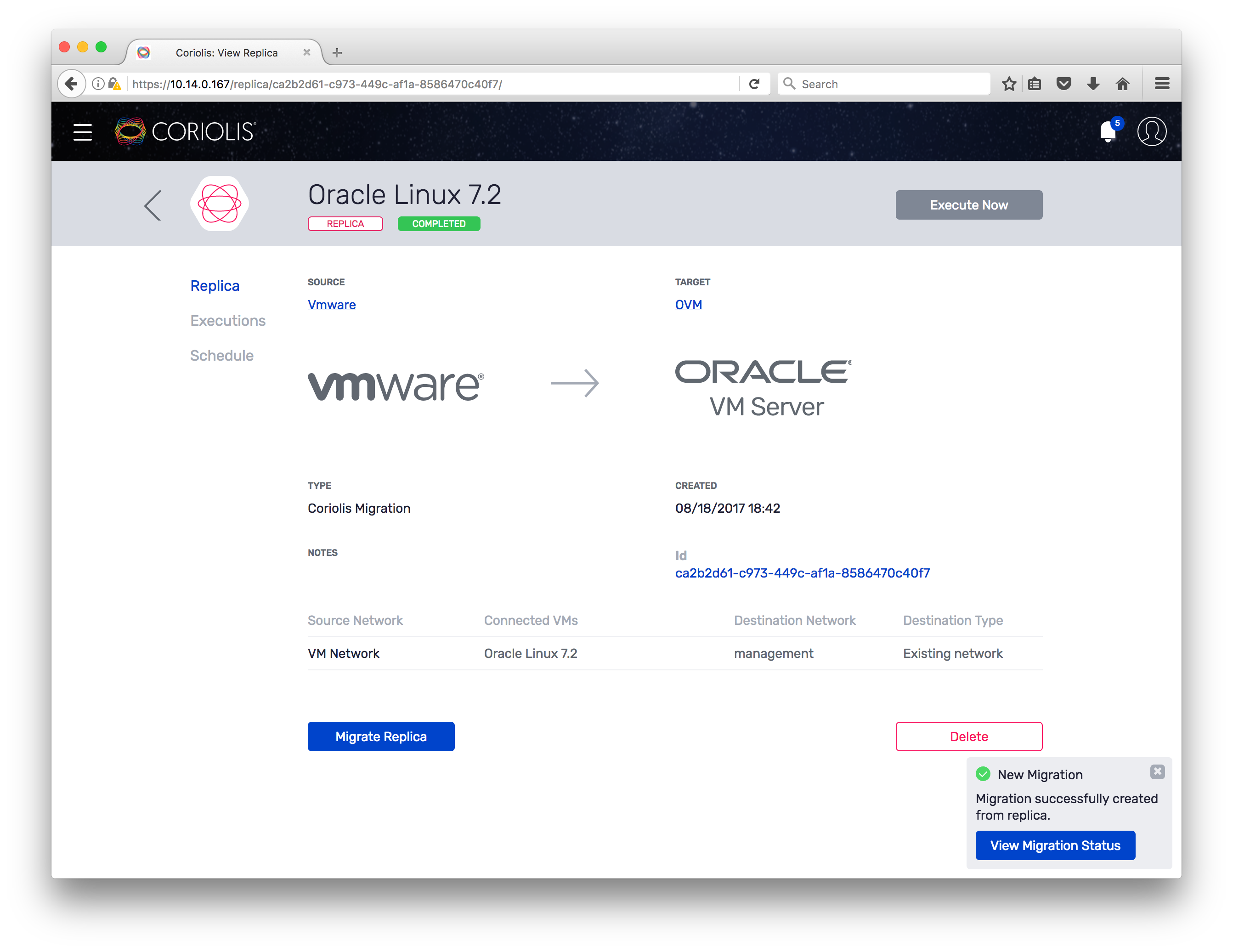Open the OVM target link
The width and height of the screenshot is (1233, 952).
(688, 304)
